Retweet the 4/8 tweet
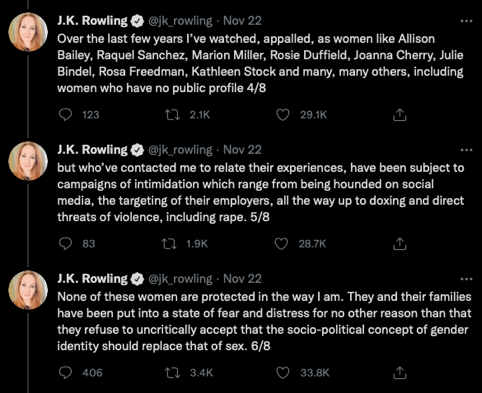The width and height of the screenshot is (482, 393). (173, 115)
